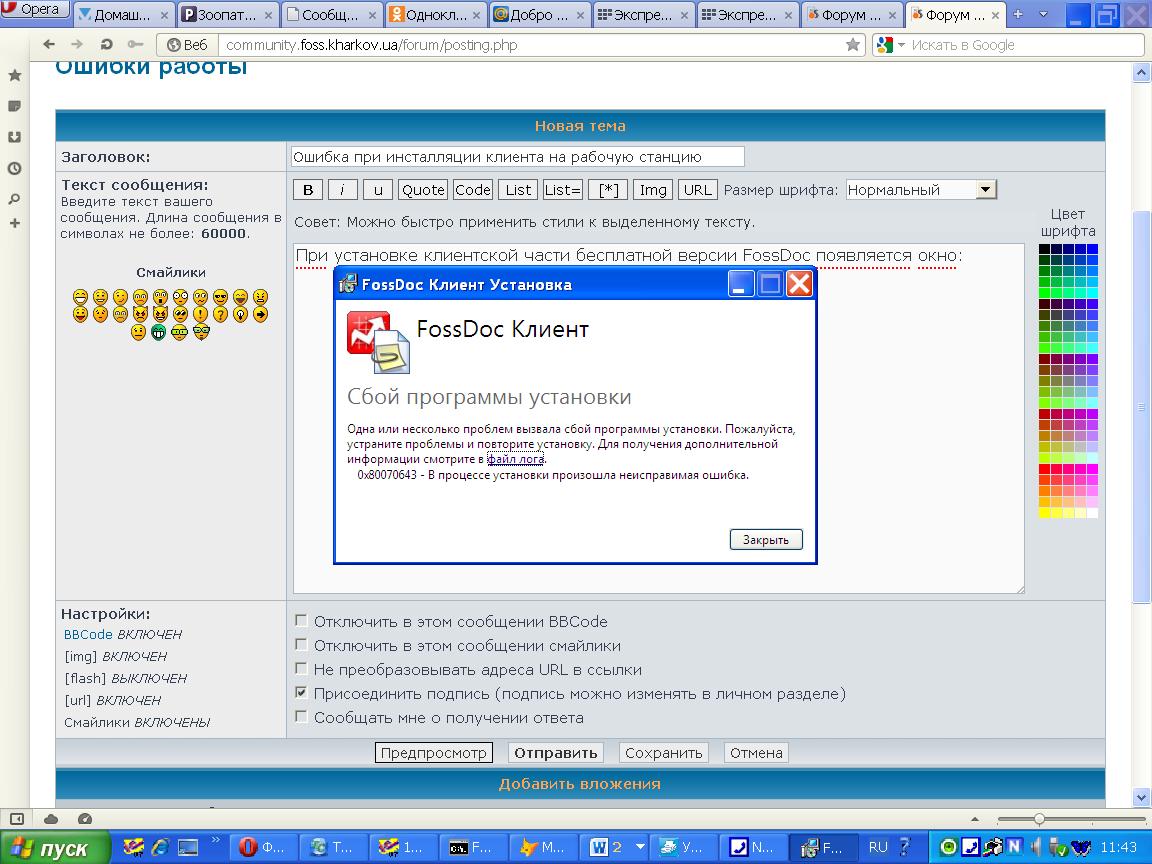Screen dimensions: 1152x864
Task: Open the Google search engine dropdown arrow
Action: coord(901,45)
